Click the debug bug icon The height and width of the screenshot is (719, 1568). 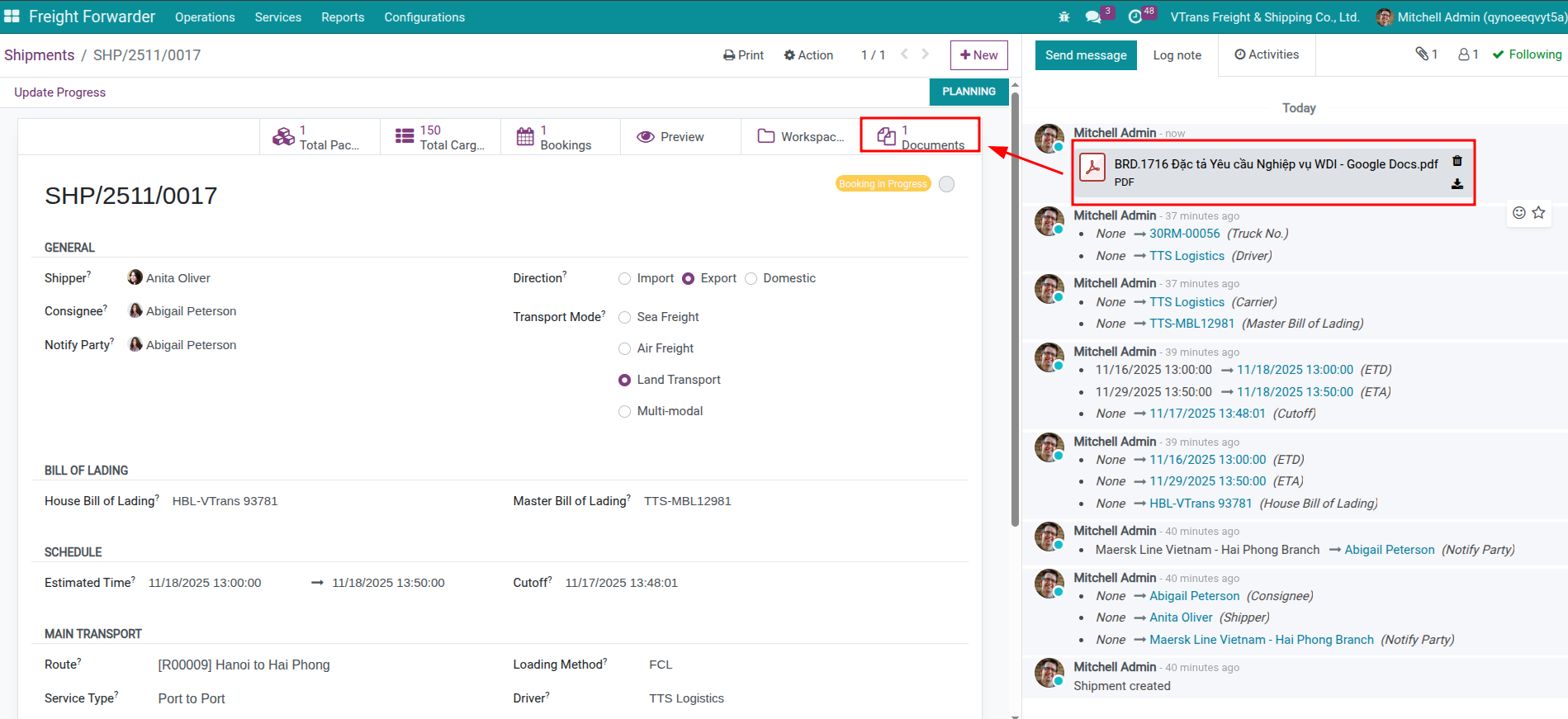pos(1063,17)
